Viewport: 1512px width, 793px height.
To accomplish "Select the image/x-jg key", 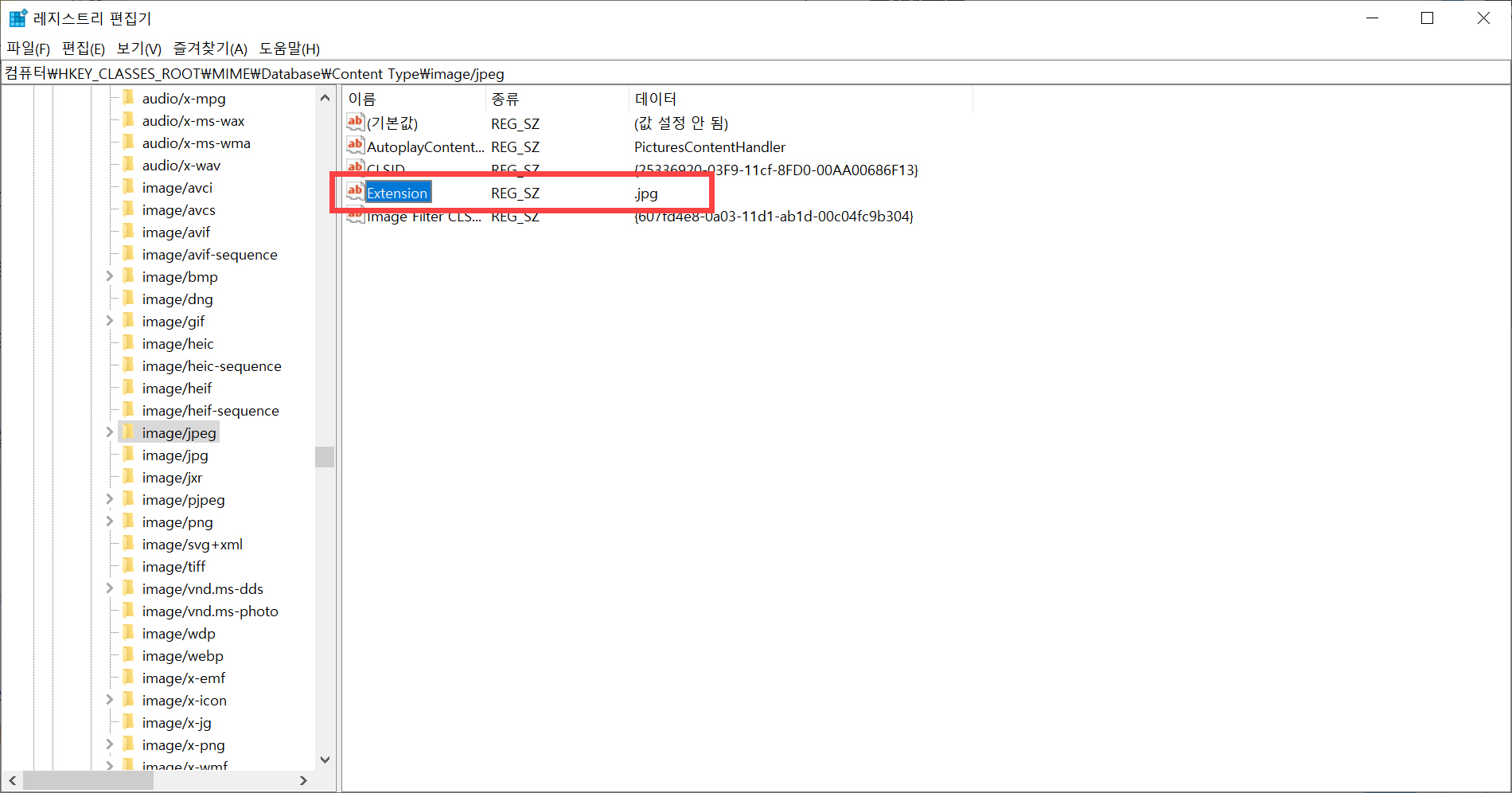I will pos(177,723).
